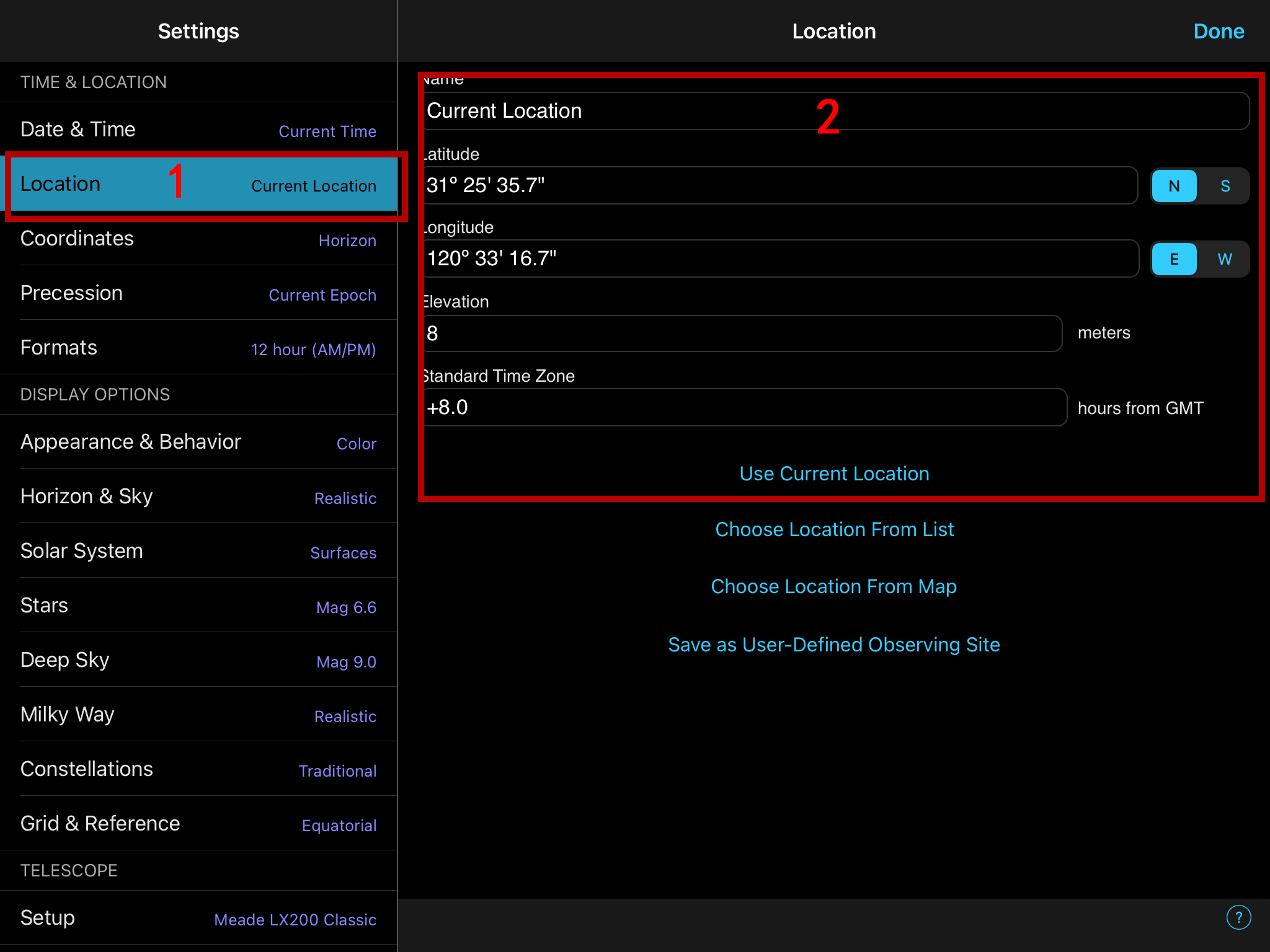
Task: Open Choose Location From List
Action: [x=834, y=529]
